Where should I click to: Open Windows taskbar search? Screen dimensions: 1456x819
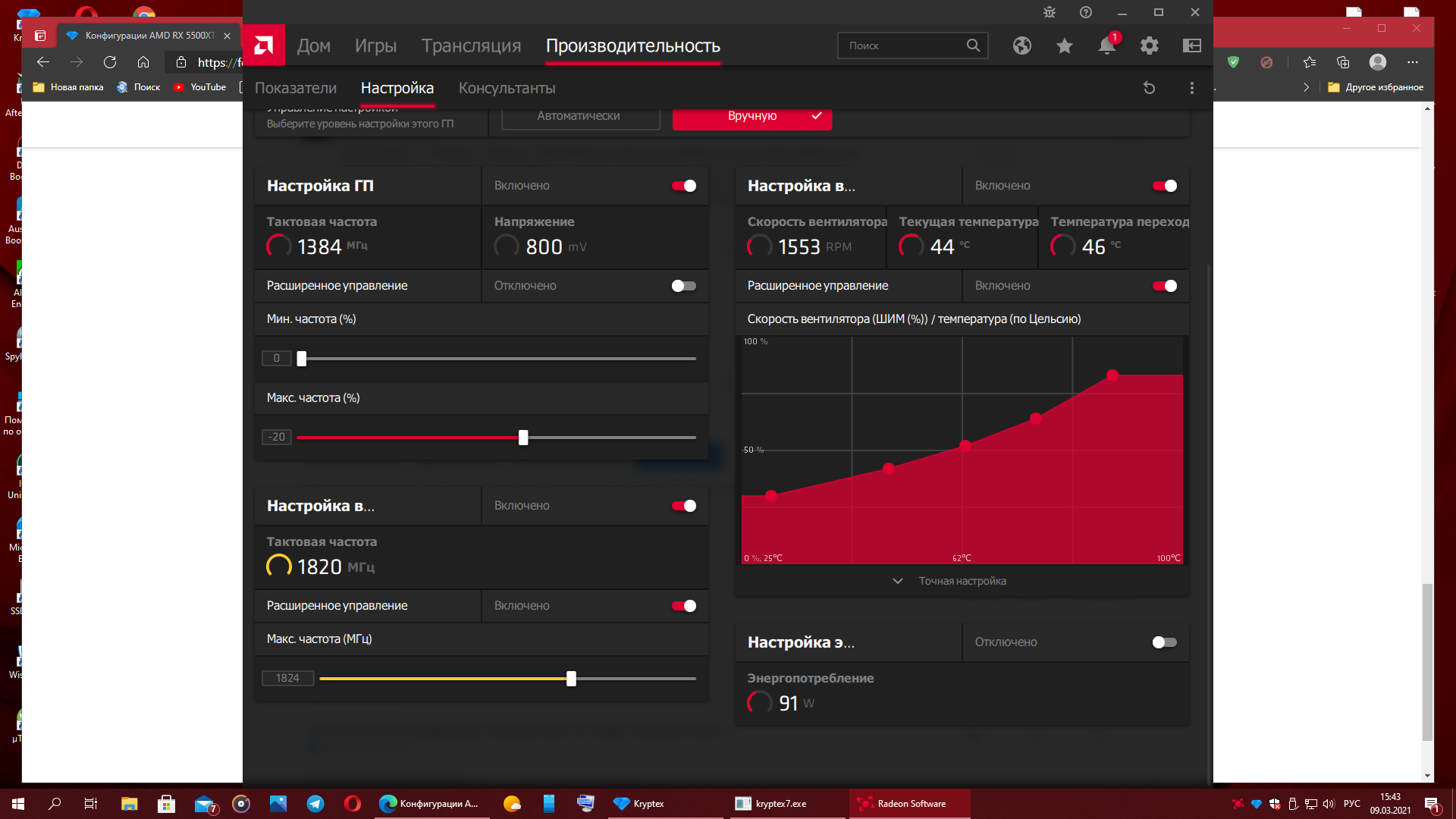pyautogui.click(x=55, y=804)
